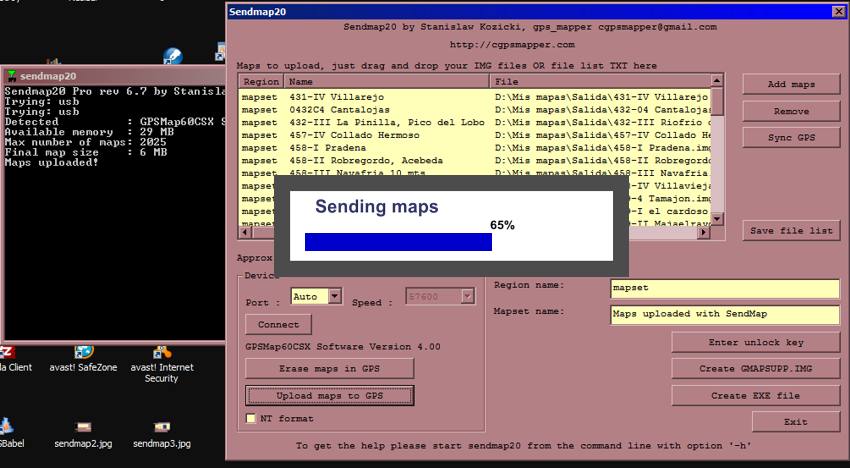Enable the NT format checkbox

[x=250, y=418]
